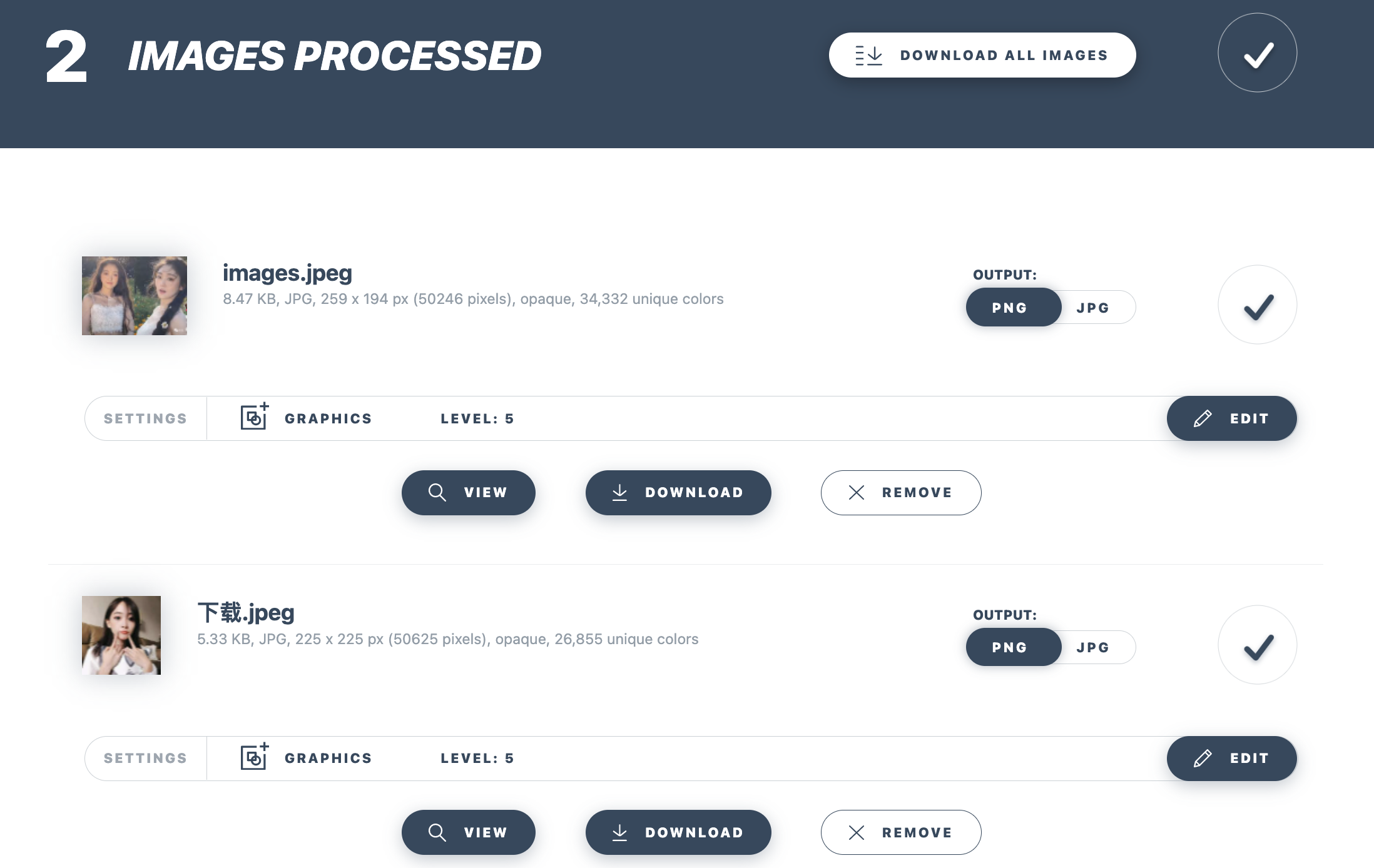This screenshot has width=1374, height=868.
Task: Click checkmark circle for 下载.jpeg
Action: click(1257, 645)
